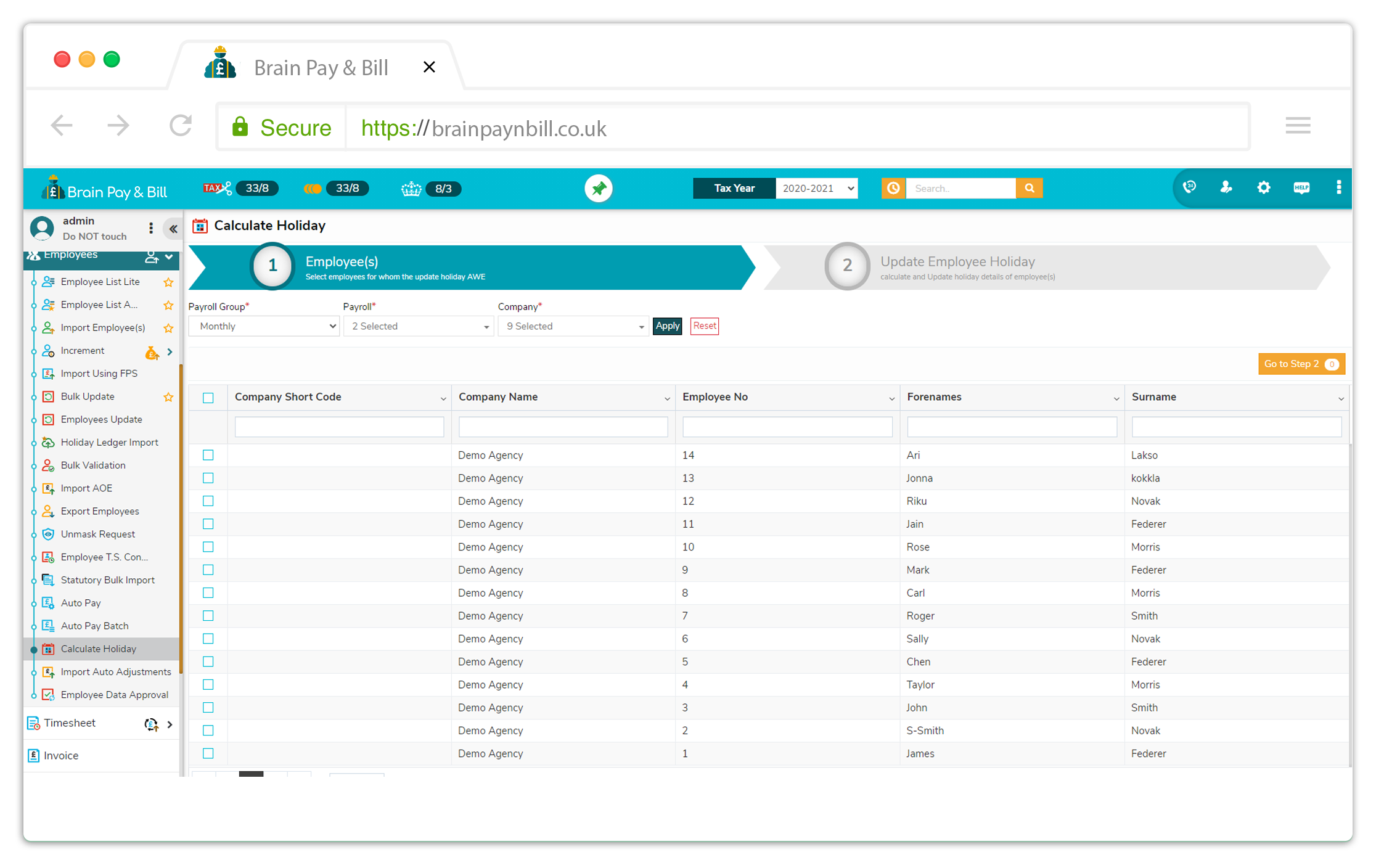Toggle the select-all header checkbox
This screenshot has height=868, width=1376.
tap(208, 398)
